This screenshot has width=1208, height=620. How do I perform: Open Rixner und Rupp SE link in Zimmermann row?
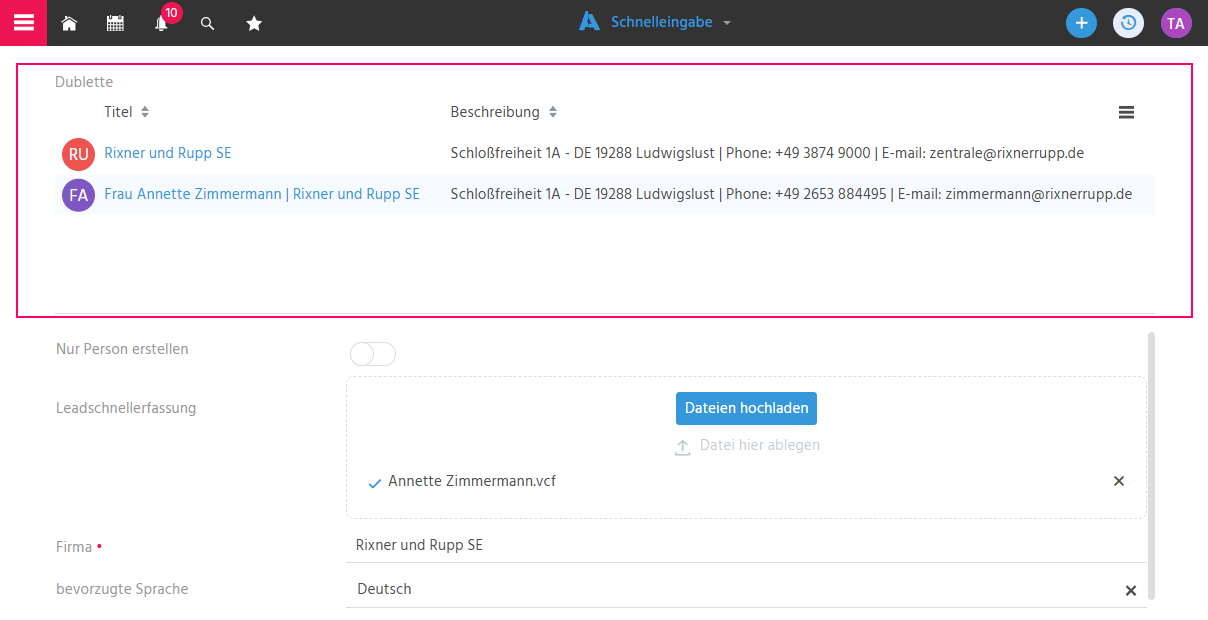pyautogui.click(x=356, y=194)
